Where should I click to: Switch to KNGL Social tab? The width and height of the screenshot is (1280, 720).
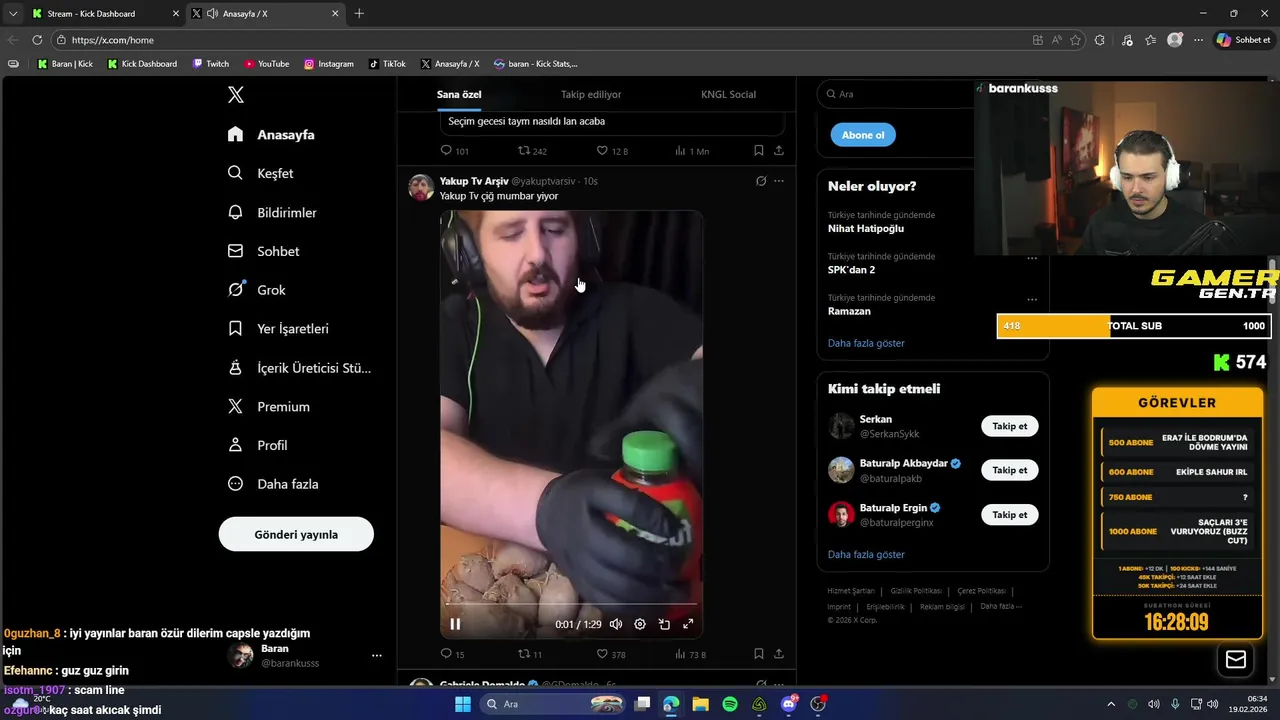(x=728, y=94)
